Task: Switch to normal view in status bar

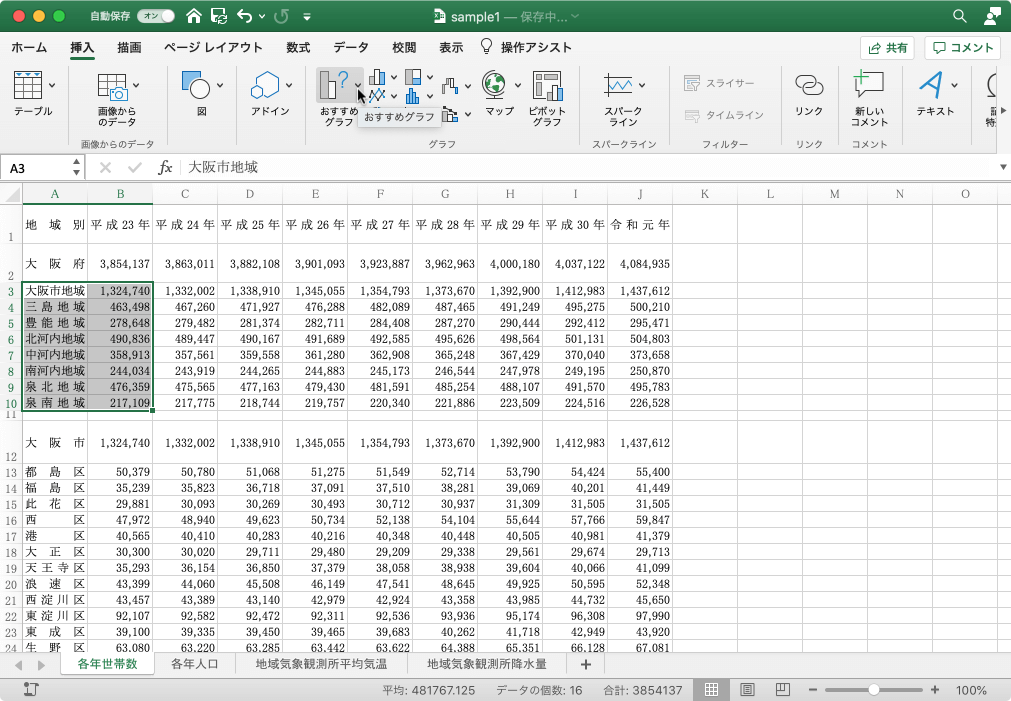Action: point(711,689)
